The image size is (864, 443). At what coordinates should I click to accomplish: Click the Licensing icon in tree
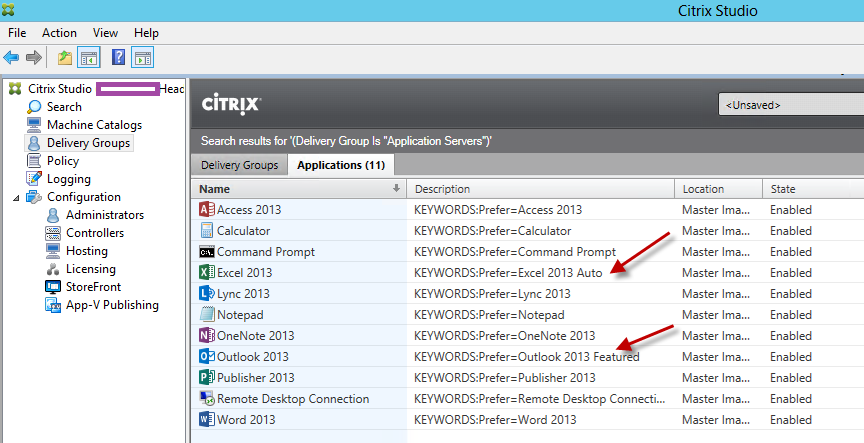pyautogui.click(x=53, y=269)
